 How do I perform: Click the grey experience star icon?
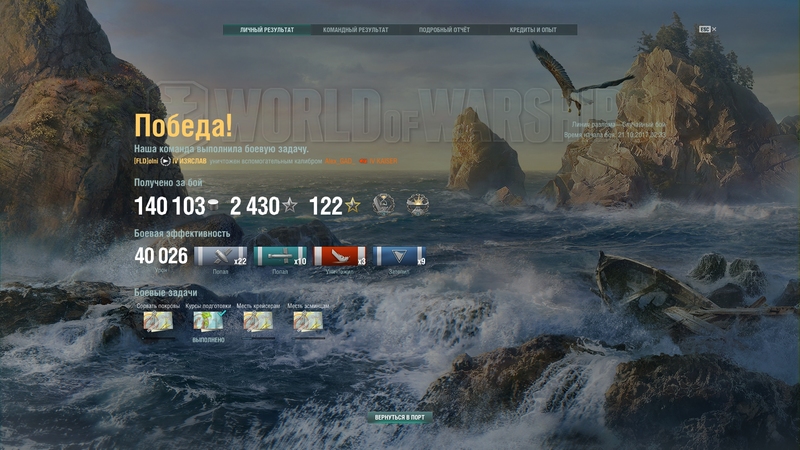(x=290, y=206)
